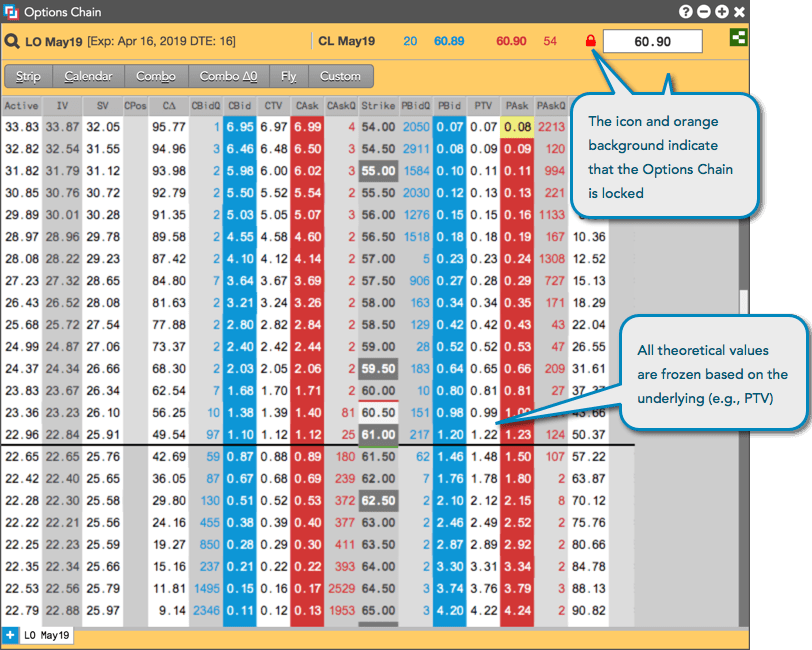Screen dimensions: 812x650
Task: Close the Options Chain window
Action: coord(740,11)
